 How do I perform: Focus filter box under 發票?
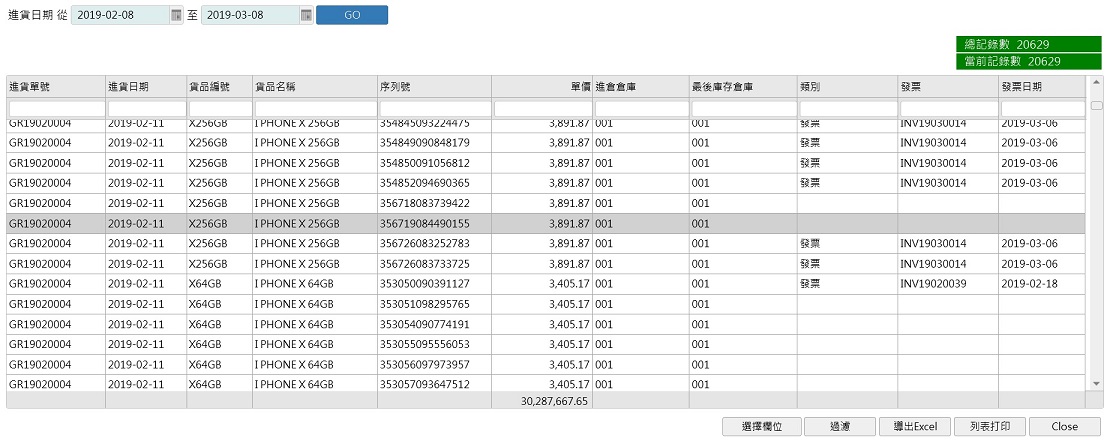click(949, 109)
